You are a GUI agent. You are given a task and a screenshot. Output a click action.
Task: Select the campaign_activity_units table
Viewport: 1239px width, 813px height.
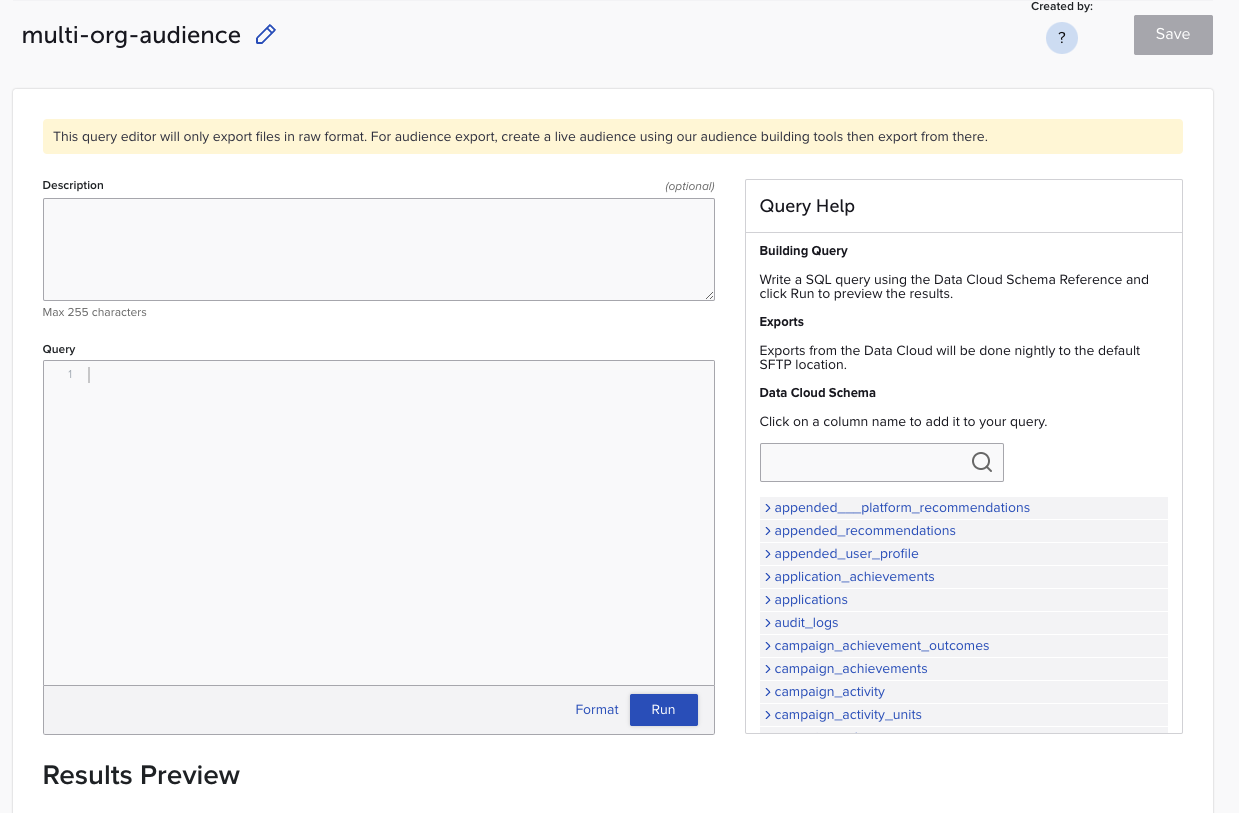pos(847,715)
